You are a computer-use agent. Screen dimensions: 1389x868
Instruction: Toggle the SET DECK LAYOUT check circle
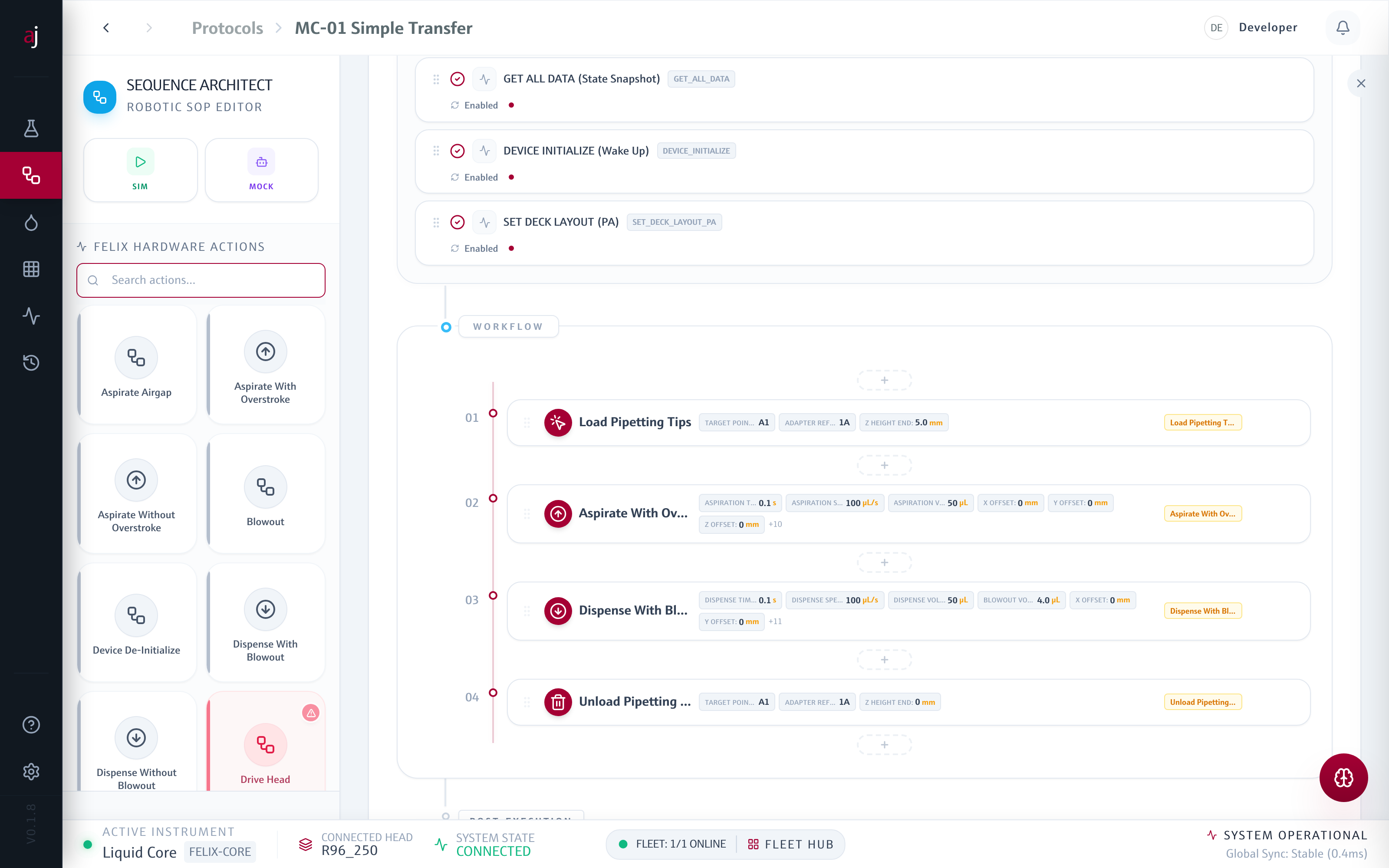coord(458,222)
